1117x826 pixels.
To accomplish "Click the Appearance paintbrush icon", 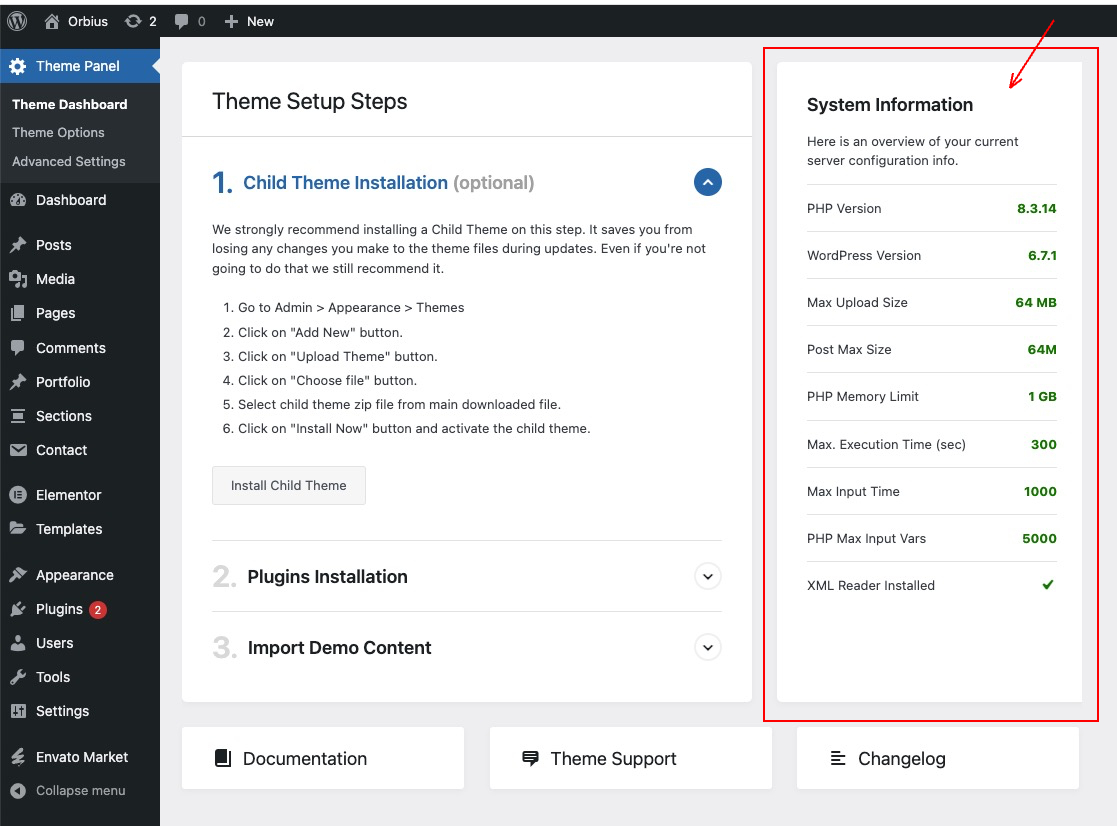I will coord(18,575).
